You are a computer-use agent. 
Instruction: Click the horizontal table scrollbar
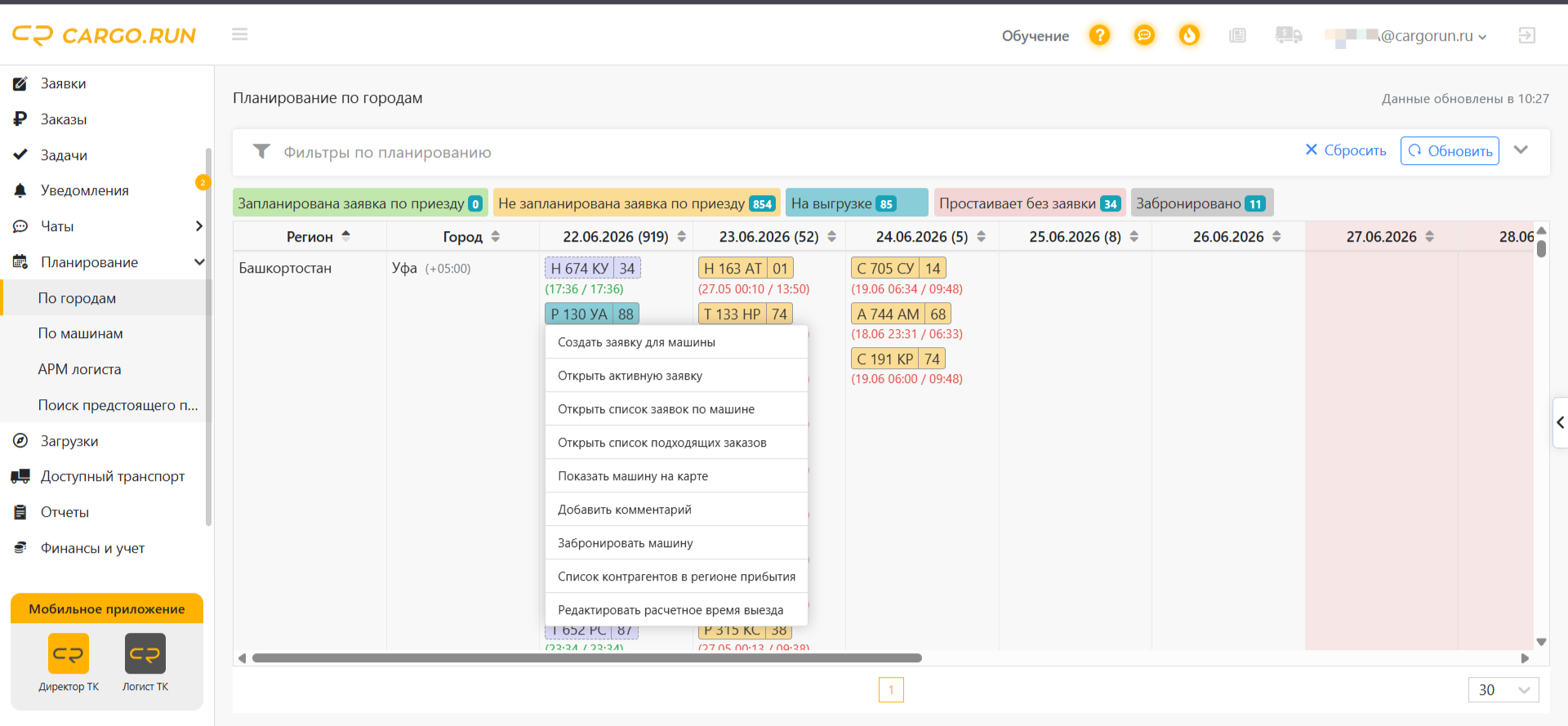coord(586,658)
